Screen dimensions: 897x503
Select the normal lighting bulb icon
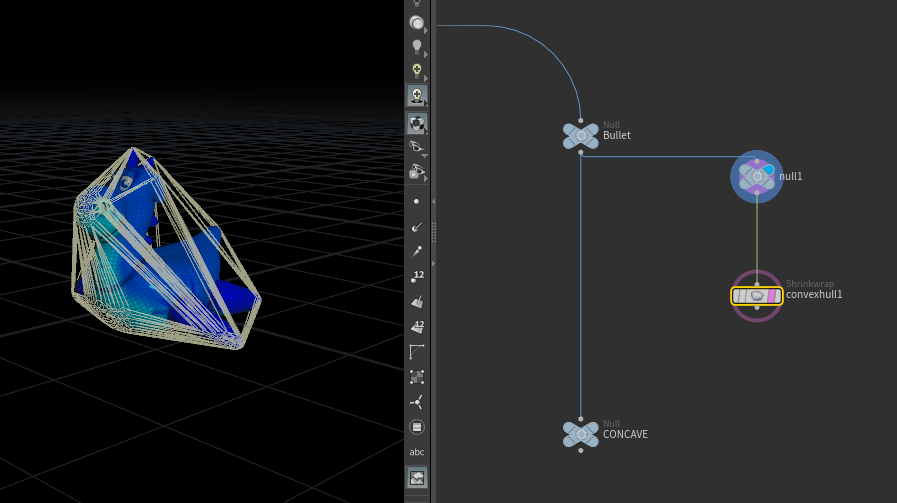[x=416, y=47]
